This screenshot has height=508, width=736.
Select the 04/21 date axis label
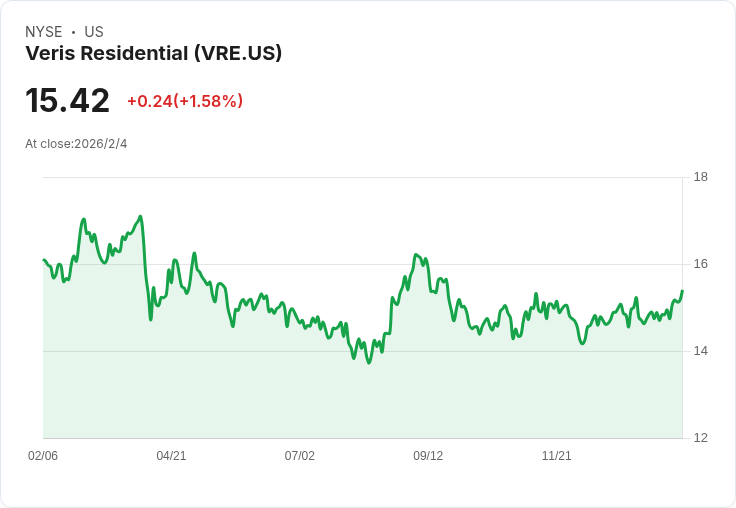click(x=171, y=456)
